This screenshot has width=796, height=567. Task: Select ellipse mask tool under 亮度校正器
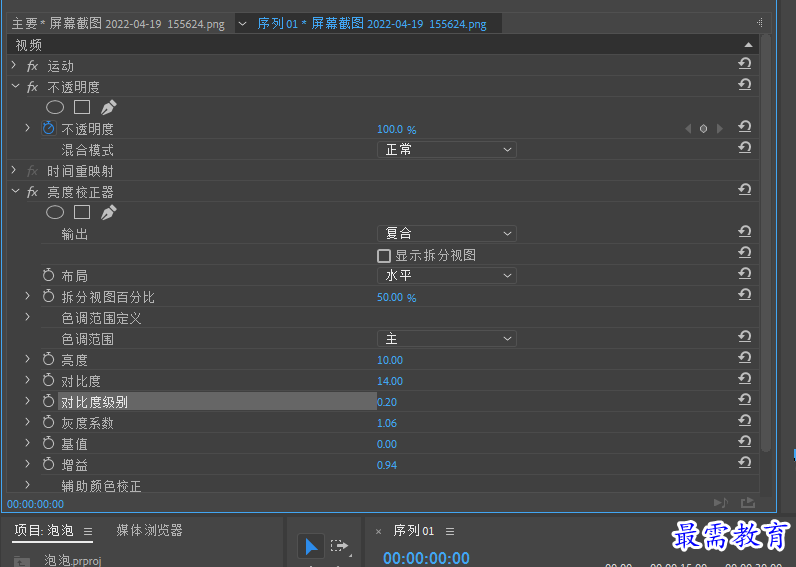click(55, 212)
